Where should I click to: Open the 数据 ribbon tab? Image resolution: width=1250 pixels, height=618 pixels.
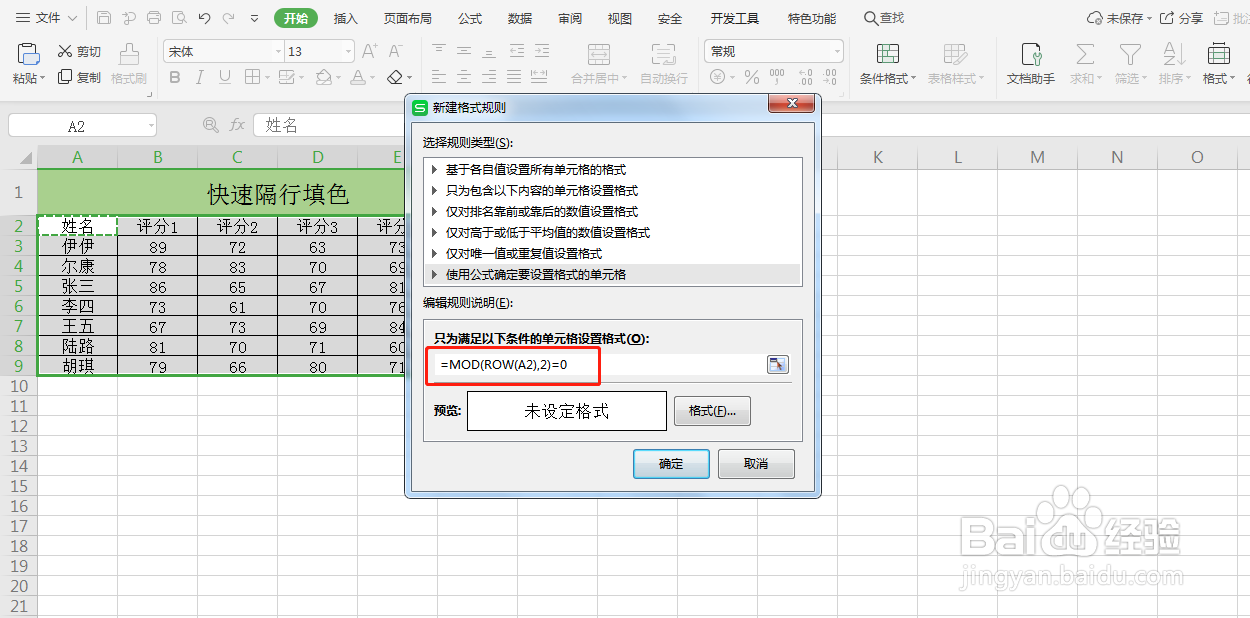click(519, 17)
